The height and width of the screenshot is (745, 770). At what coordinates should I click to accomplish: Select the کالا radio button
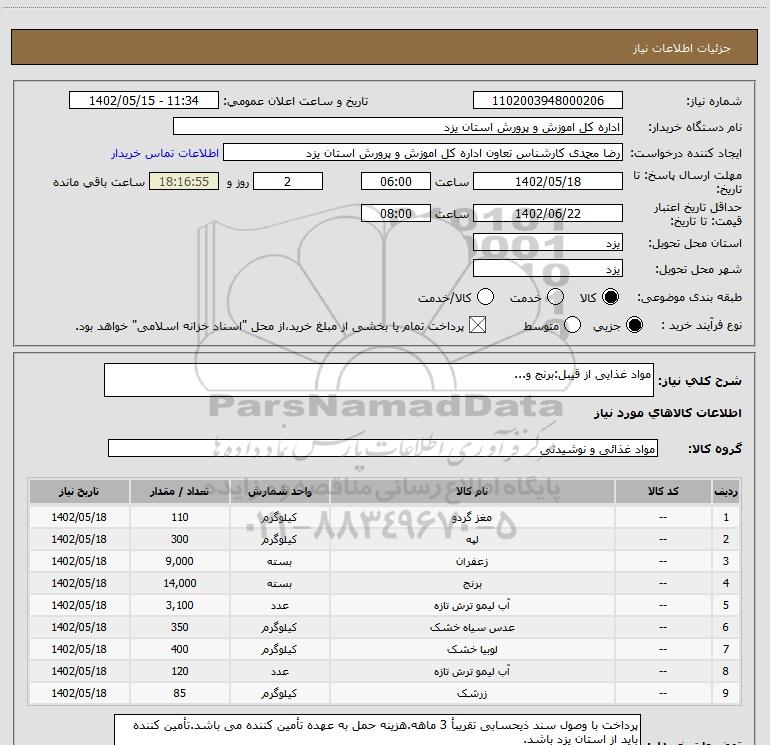pos(610,297)
